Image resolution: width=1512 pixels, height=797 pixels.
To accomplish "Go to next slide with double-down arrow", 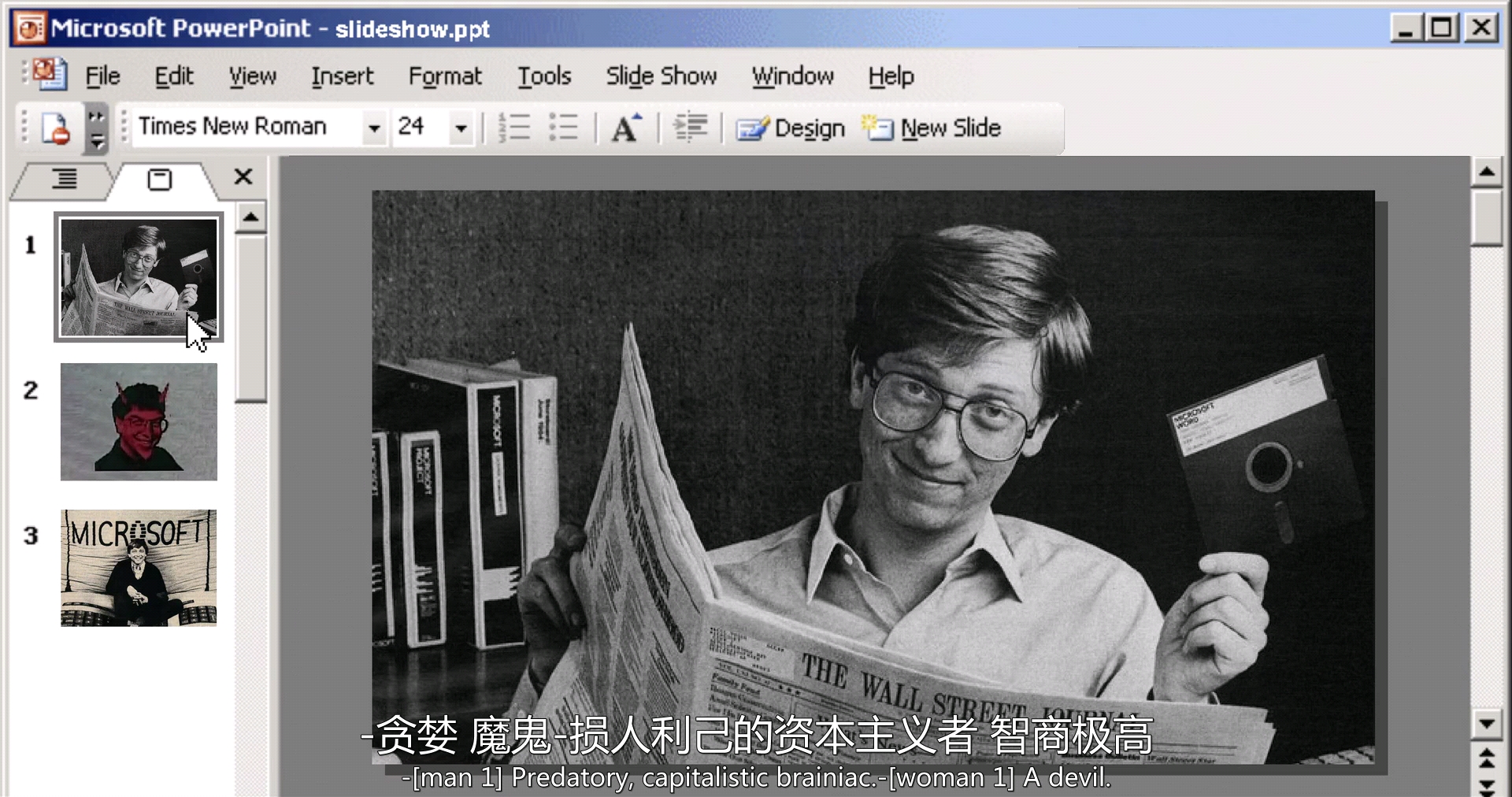I will (1486, 786).
